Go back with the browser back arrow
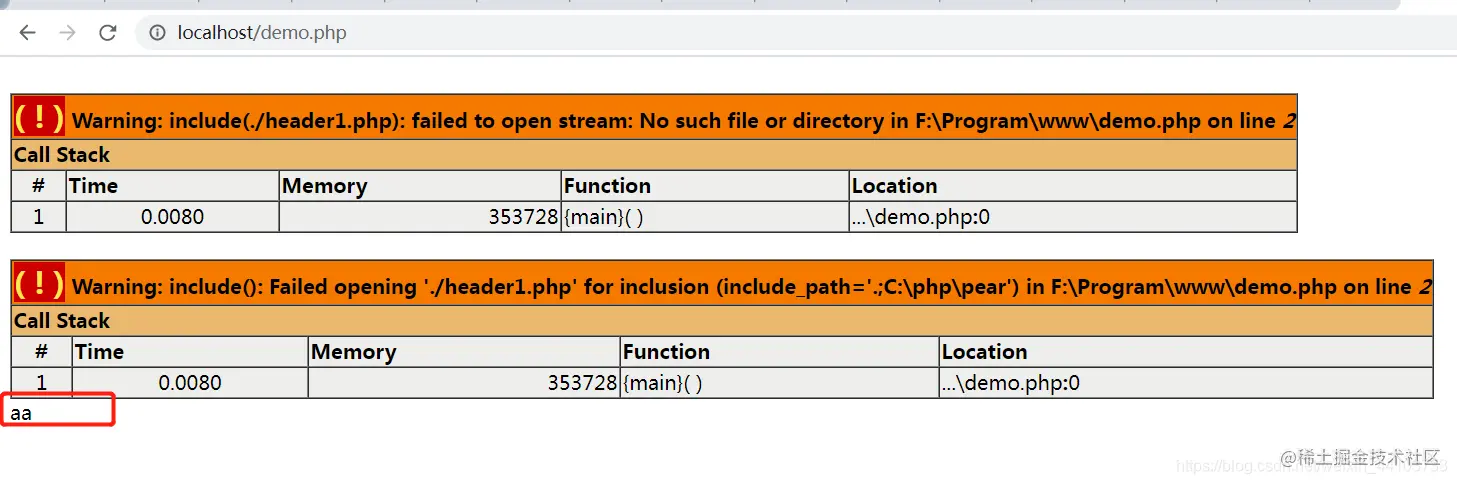 point(27,33)
